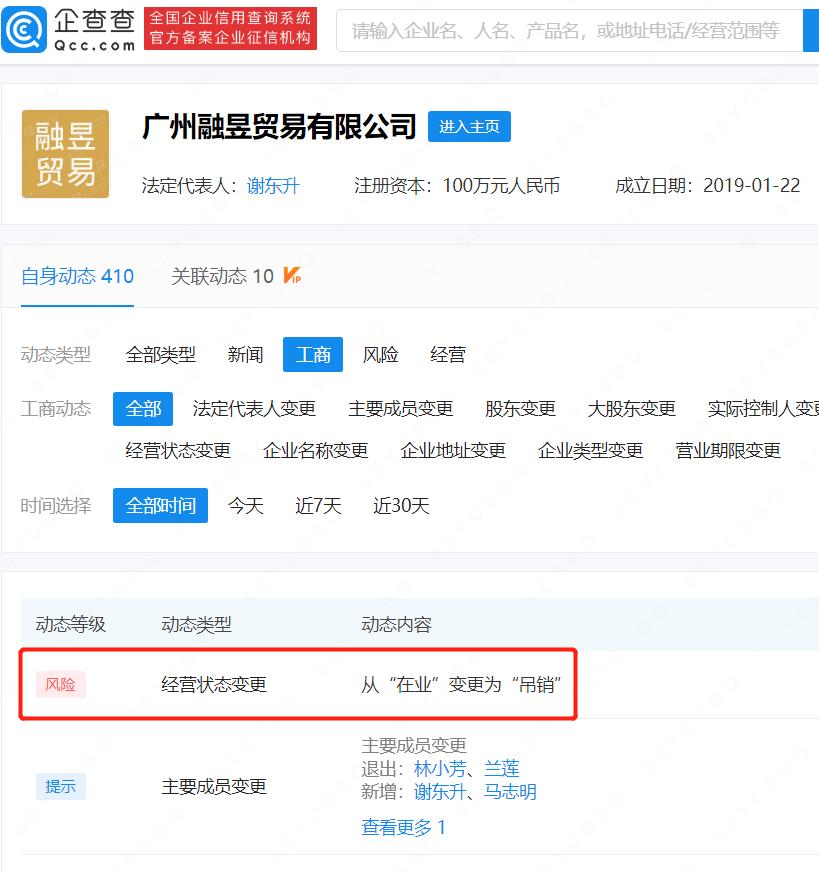Click the 融昱贸易 company logo

[x=65, y=153]
